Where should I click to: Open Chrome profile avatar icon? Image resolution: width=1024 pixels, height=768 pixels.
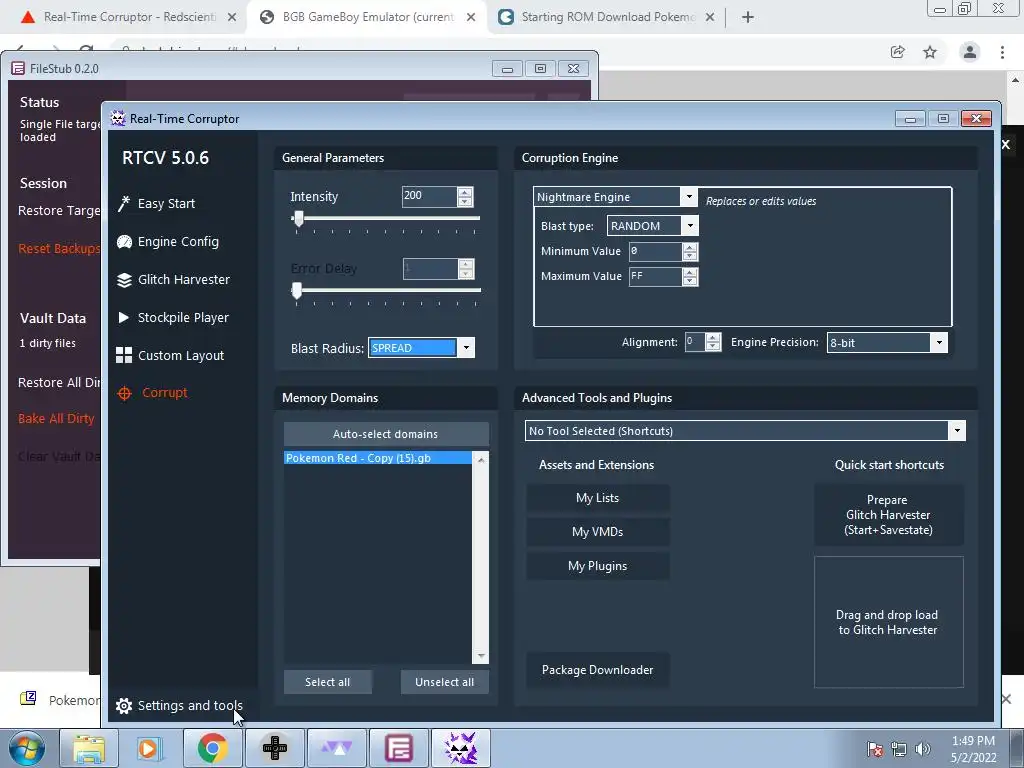pos(970,52)
